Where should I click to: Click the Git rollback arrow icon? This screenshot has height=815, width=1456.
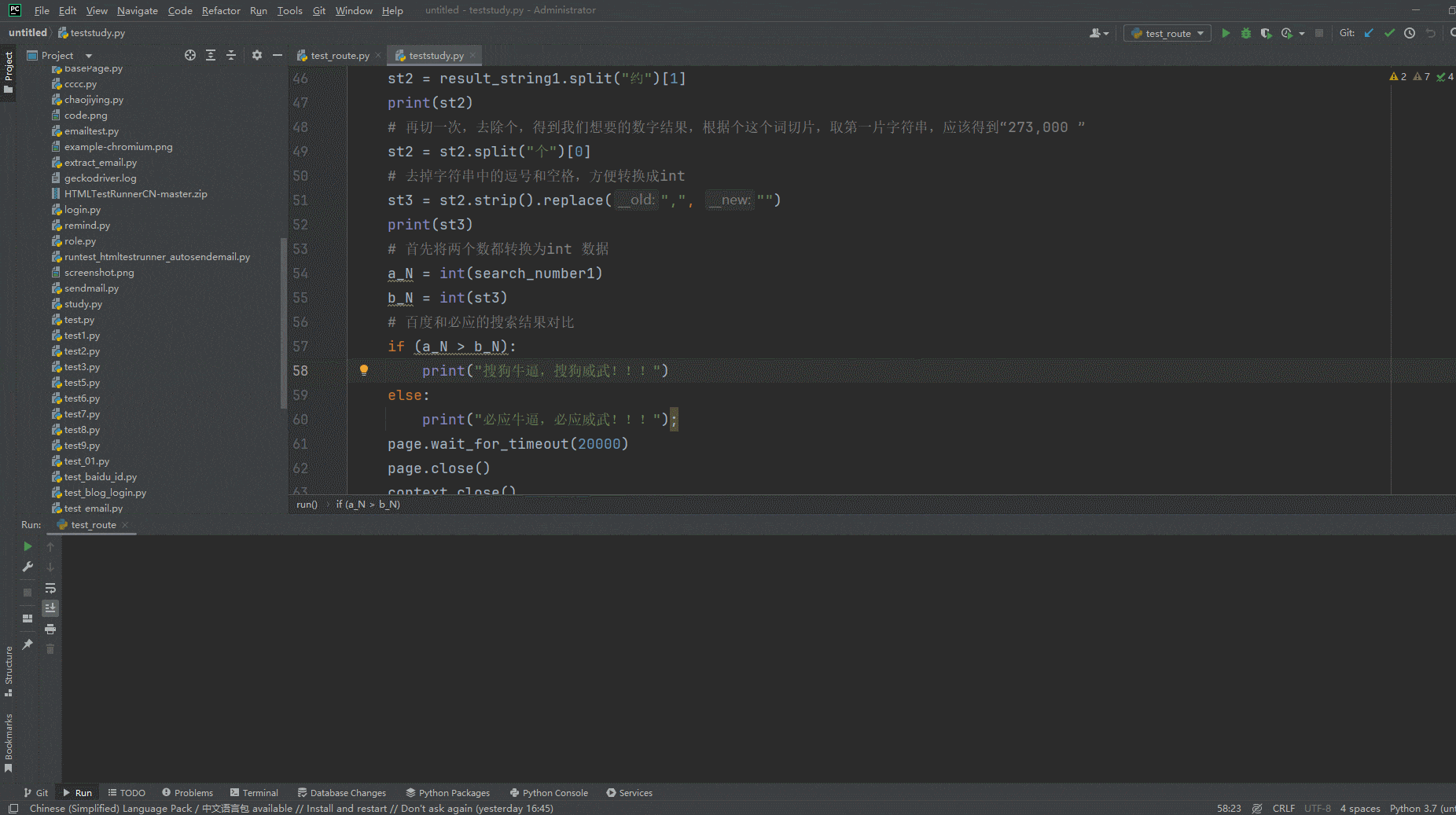click(x=1430, y=33)
